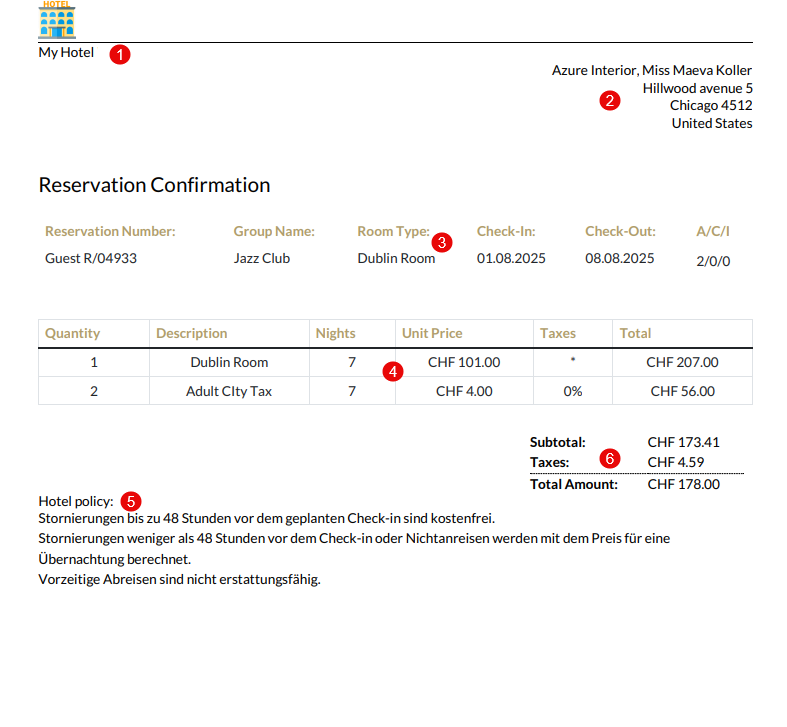Select red marker 3 near Room Type
Image resolution: width=787 pixels, height=727 pixels.
[442, 242]
